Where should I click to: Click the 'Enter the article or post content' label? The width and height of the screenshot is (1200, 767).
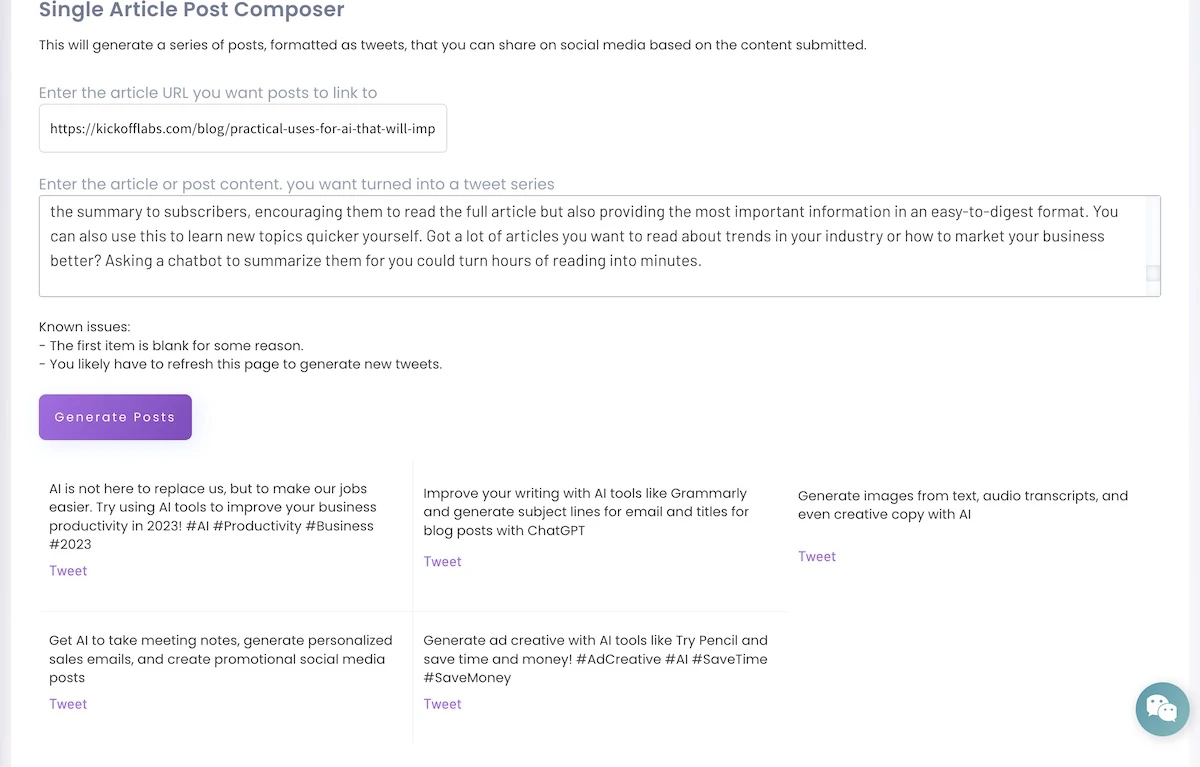tap(296, 184)
